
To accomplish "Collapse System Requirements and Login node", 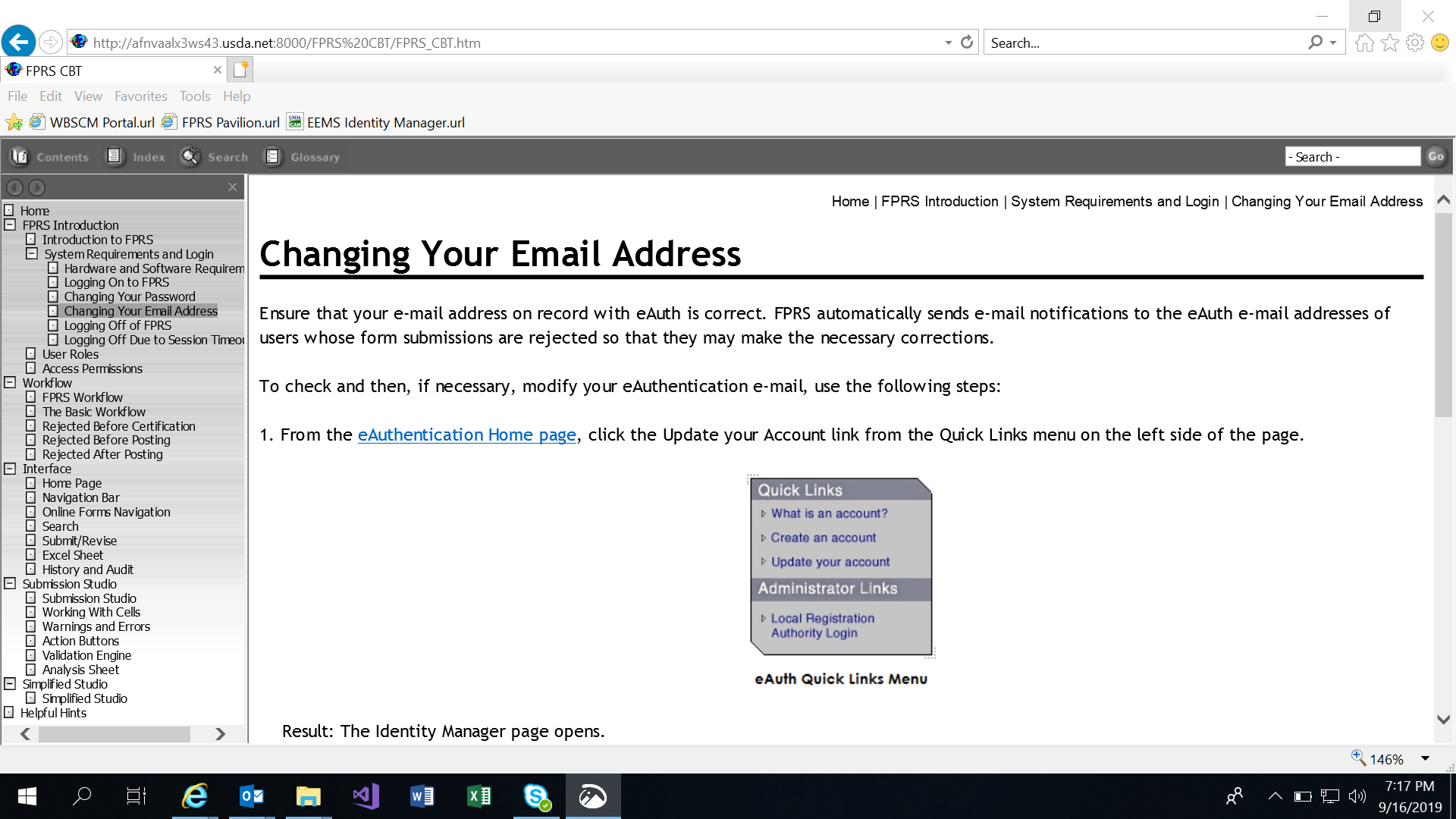I will click(x=31, y=254).
